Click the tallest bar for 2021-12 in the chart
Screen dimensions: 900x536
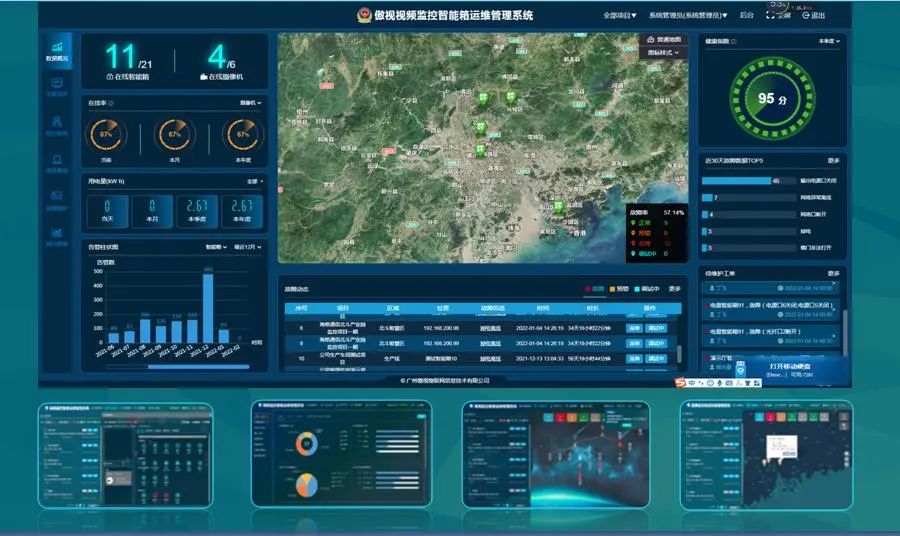(208, 308)
